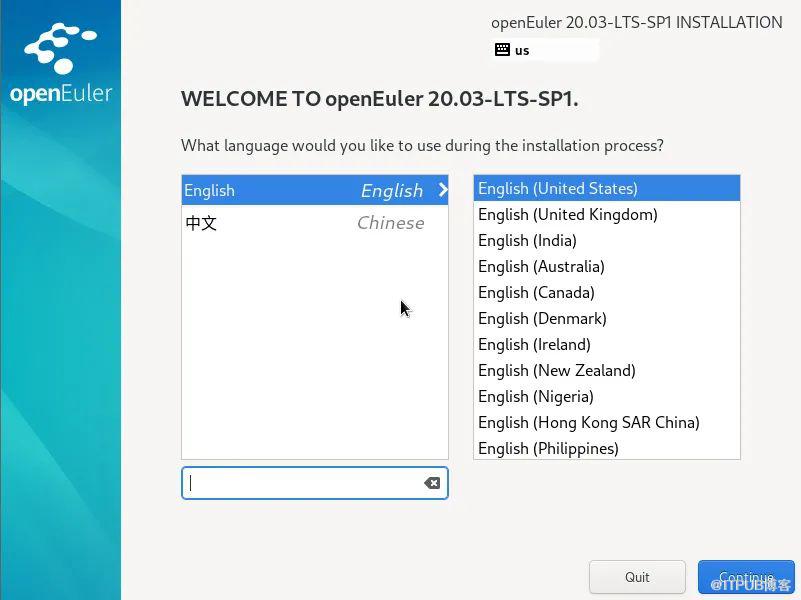Image resolution: width=801 pixels, height=600 pixels.
Task: Choose English (United States) locale
Action: tap(607, 188)
